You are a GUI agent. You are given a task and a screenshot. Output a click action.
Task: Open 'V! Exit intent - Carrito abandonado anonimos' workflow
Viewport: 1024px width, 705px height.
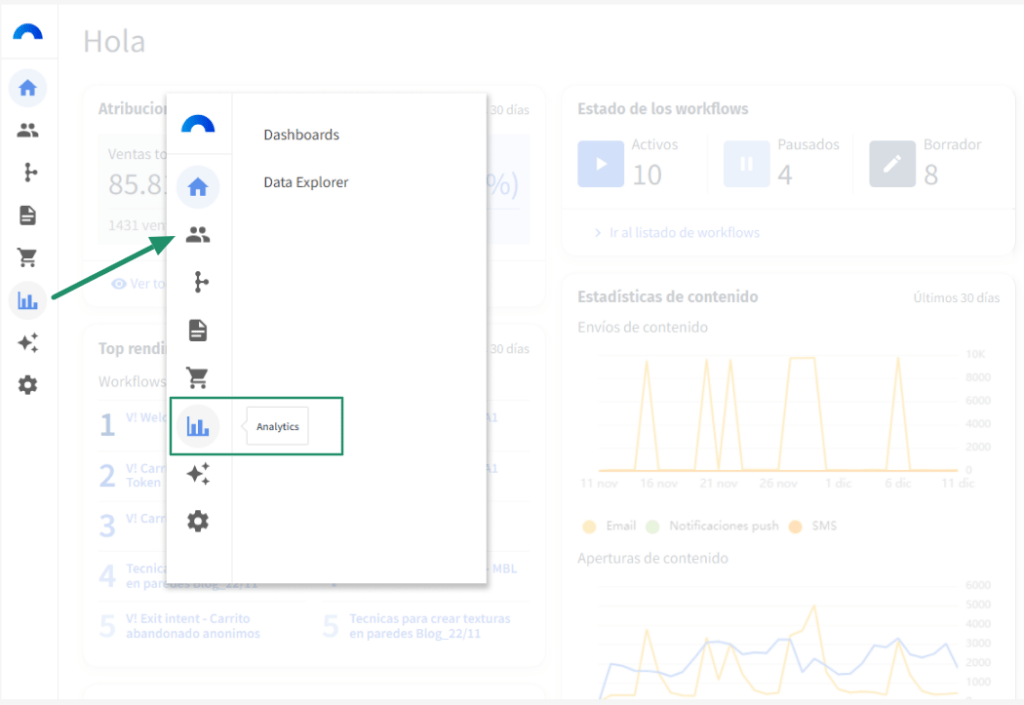pos(193,625)
